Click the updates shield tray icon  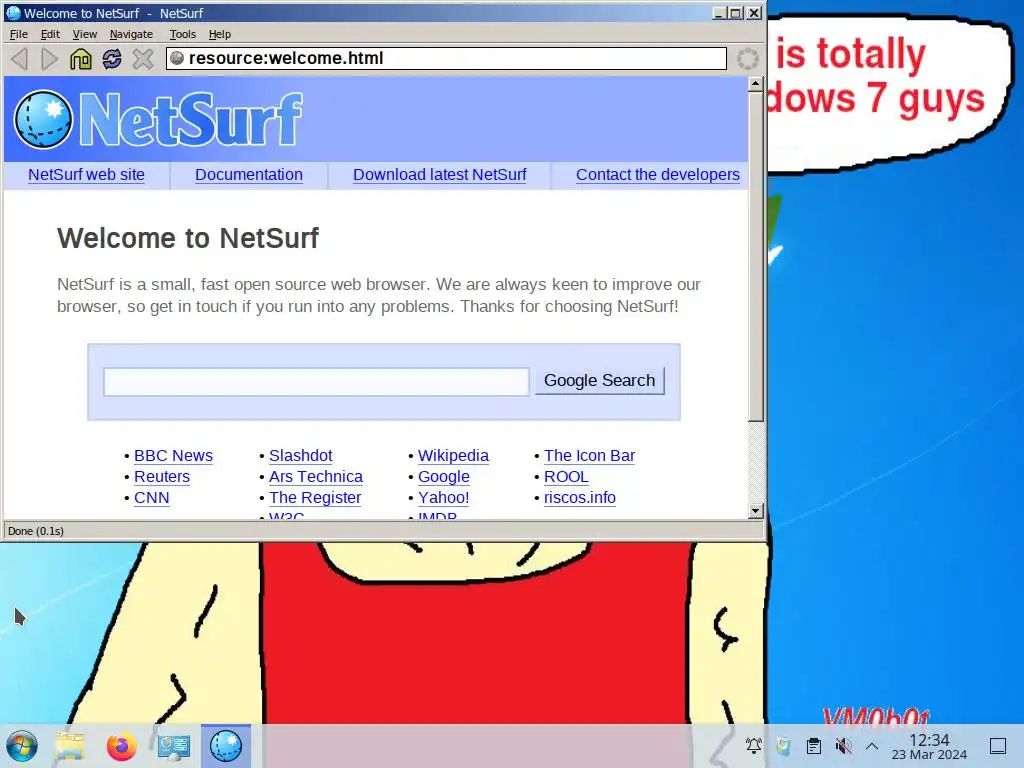[x=783, y=745]
